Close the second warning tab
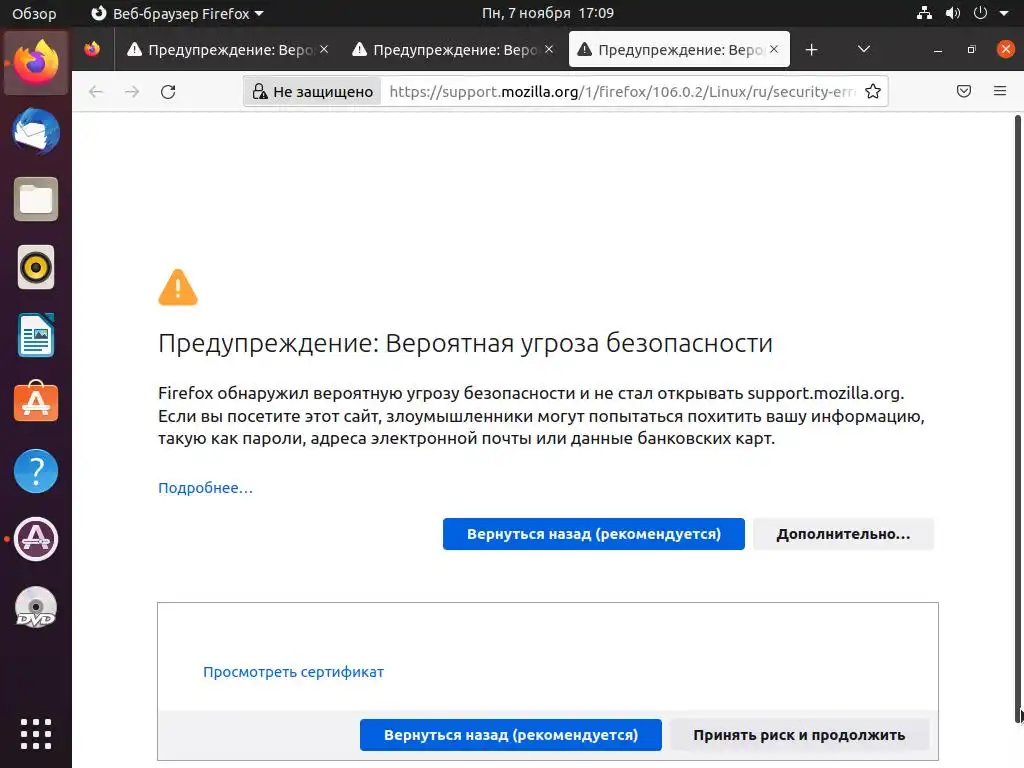 [549, 49]
